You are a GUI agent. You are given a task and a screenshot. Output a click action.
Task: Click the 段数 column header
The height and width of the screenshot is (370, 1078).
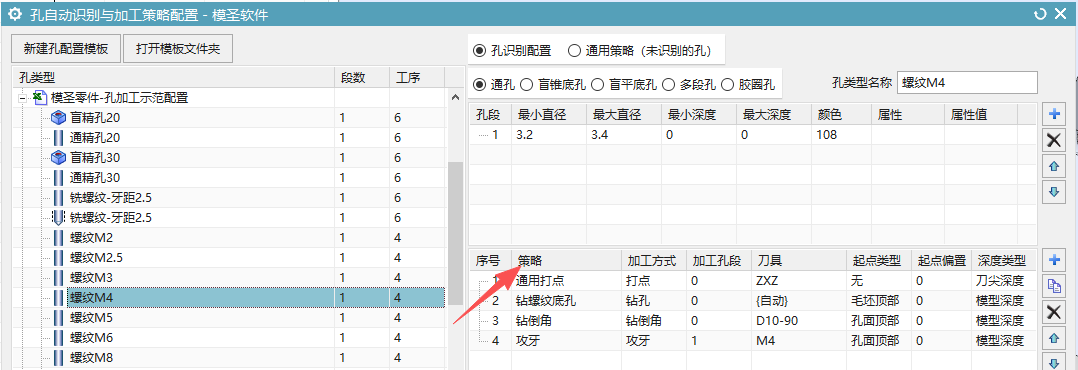[361, 77]
